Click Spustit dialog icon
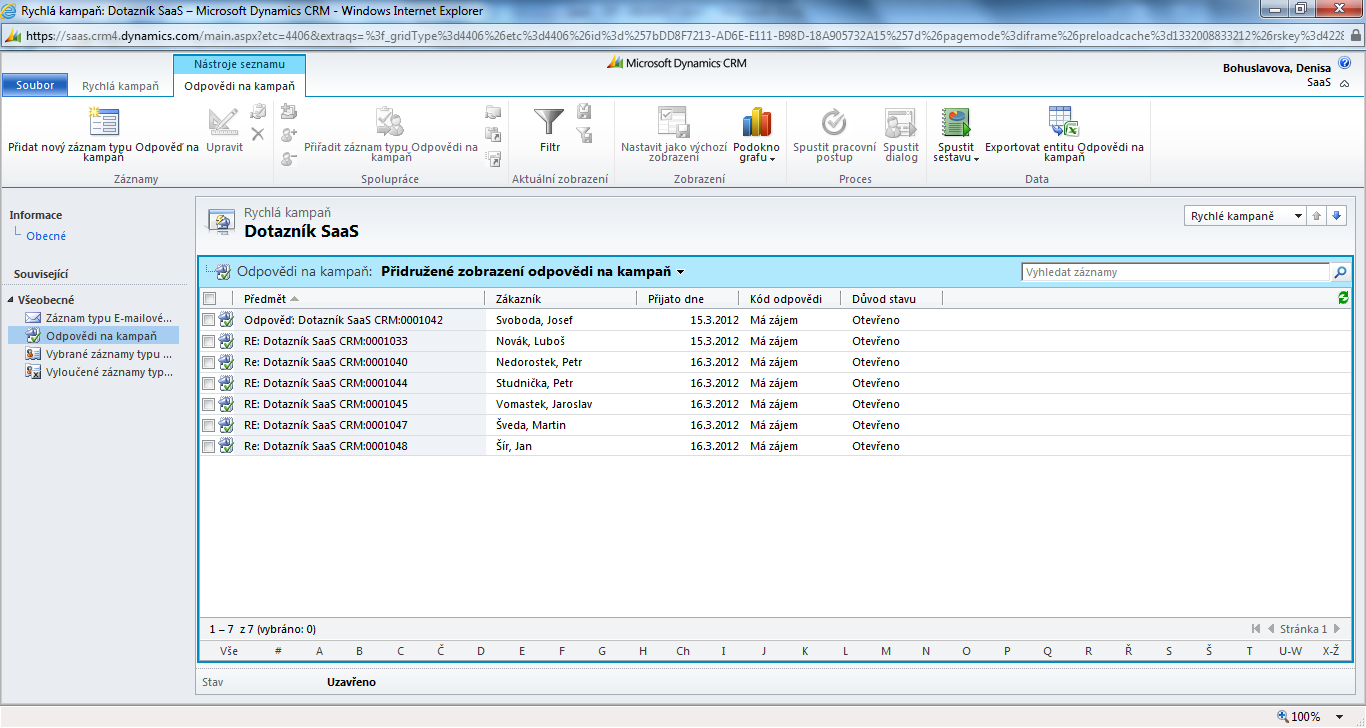The height and width of the screenshot is (728, 1366). (x=900, y=122)
